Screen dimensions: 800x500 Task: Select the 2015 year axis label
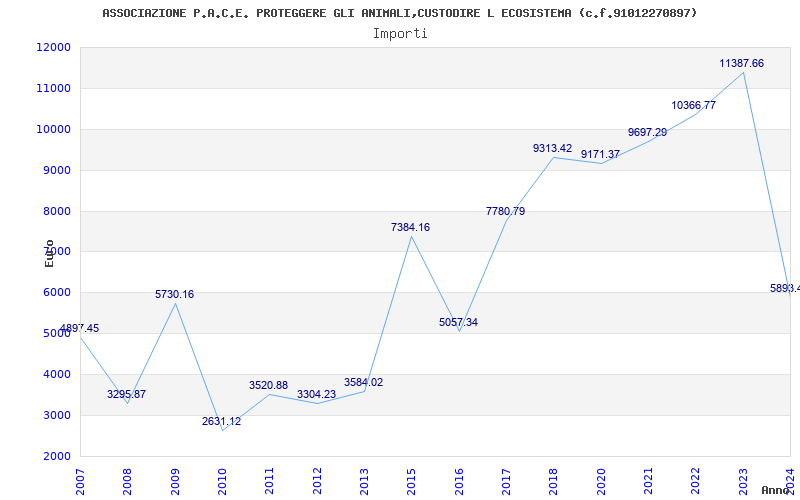pyautogui.click(x=411, y=482)
